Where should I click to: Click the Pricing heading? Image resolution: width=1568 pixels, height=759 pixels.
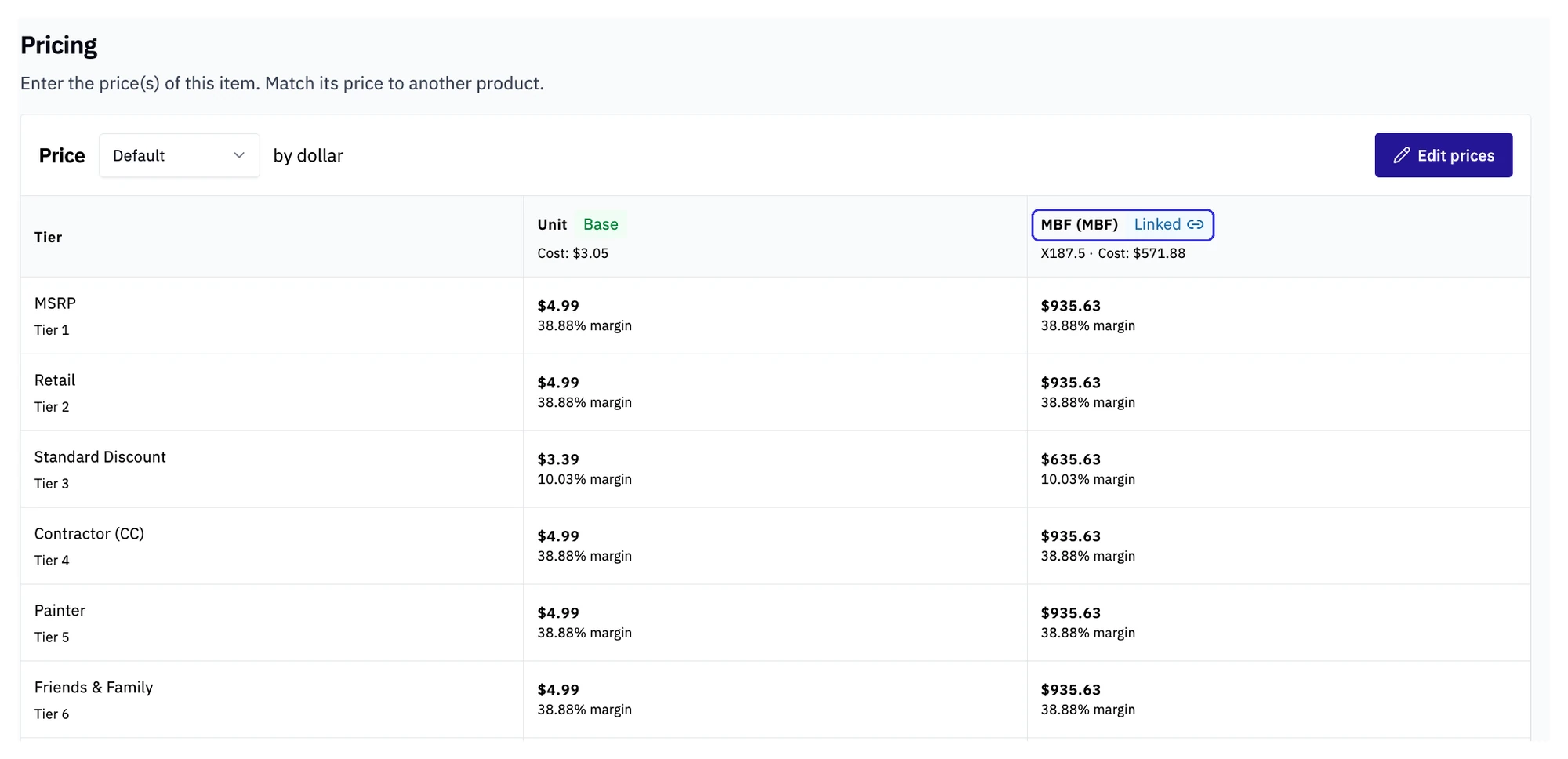59,45
